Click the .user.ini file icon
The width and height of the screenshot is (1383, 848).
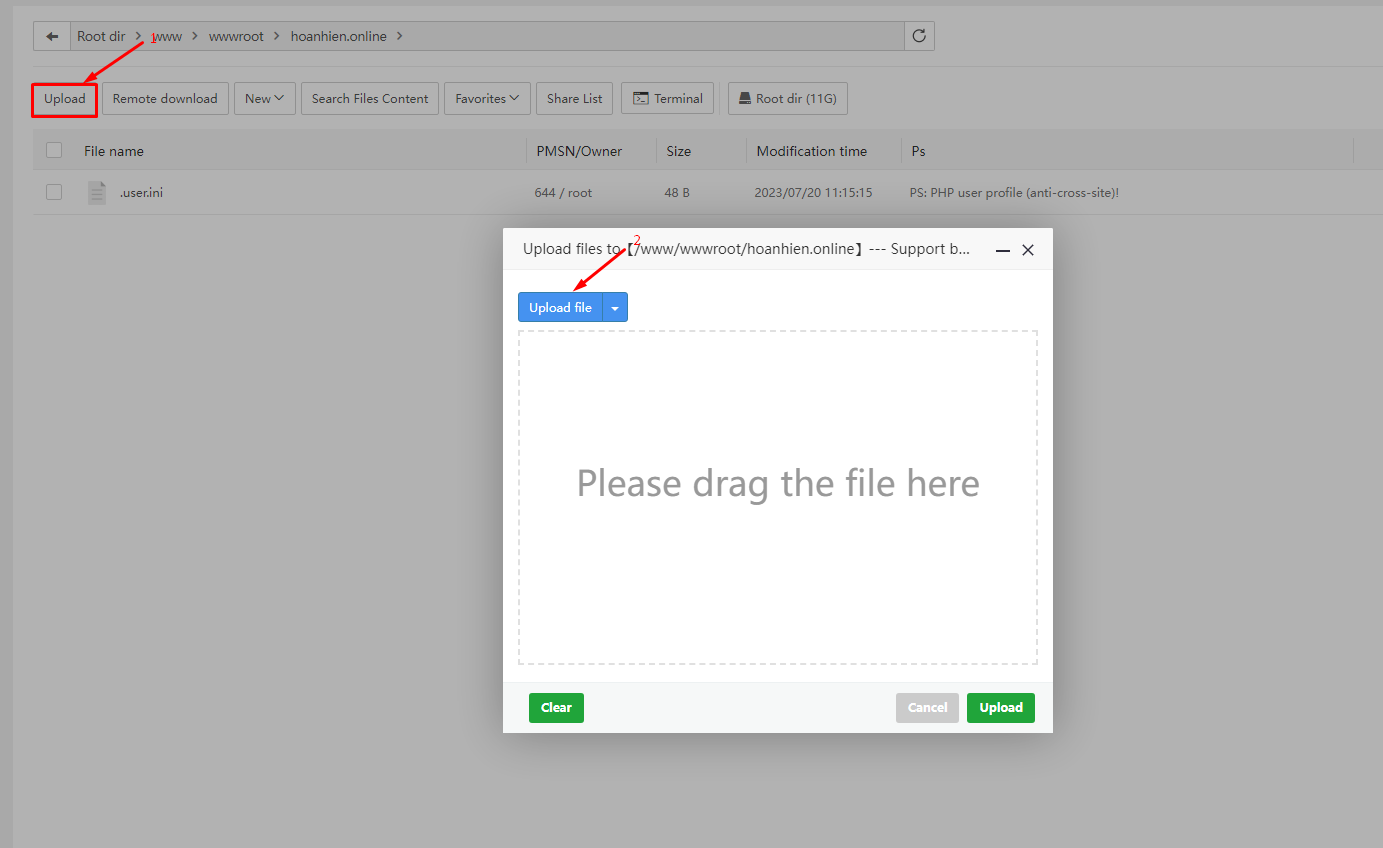[96, 192]
